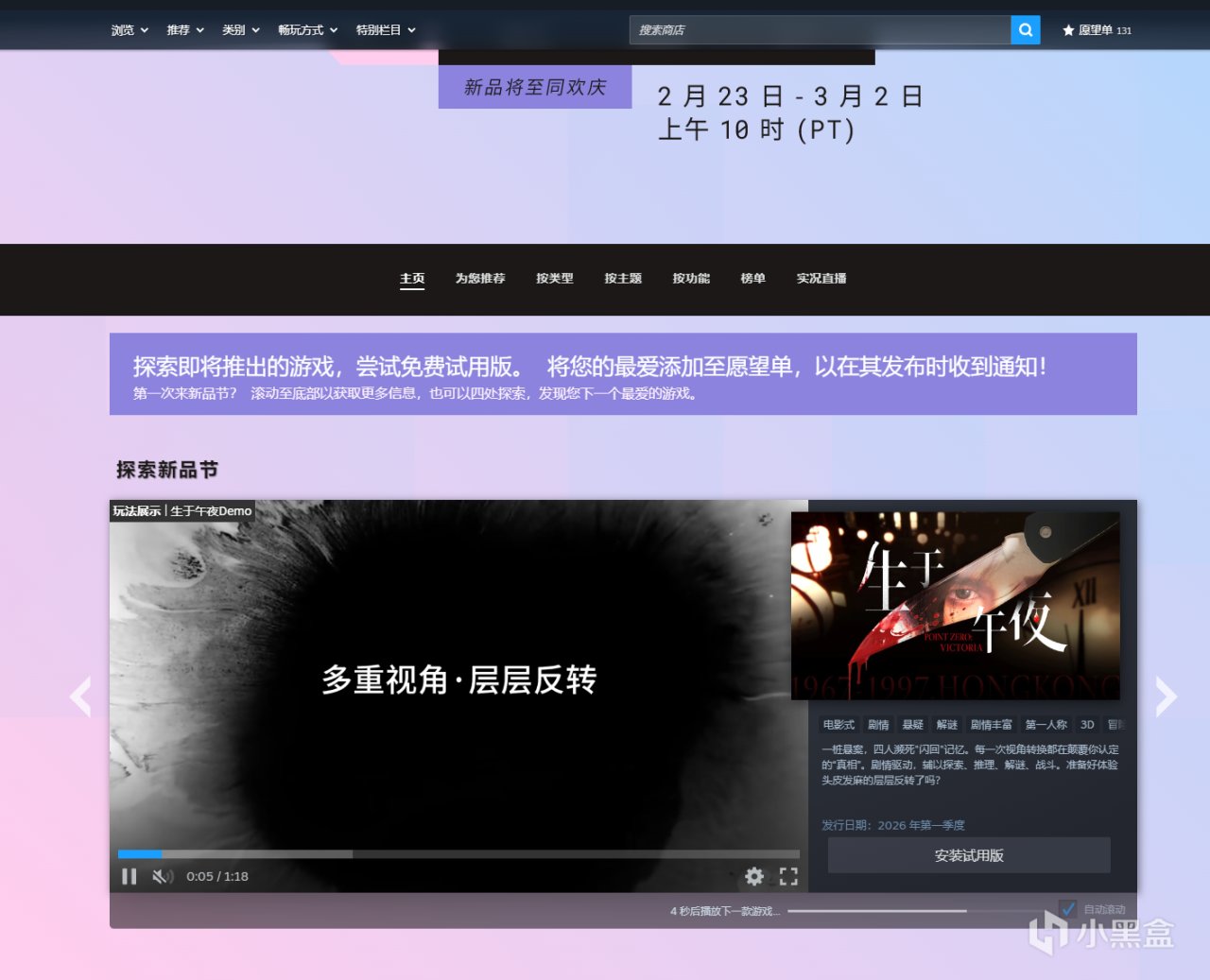Open the 按类型 tab
The width and height of the screenshot is (1210, 980).
pyautogui.click(x=555, y=279)
